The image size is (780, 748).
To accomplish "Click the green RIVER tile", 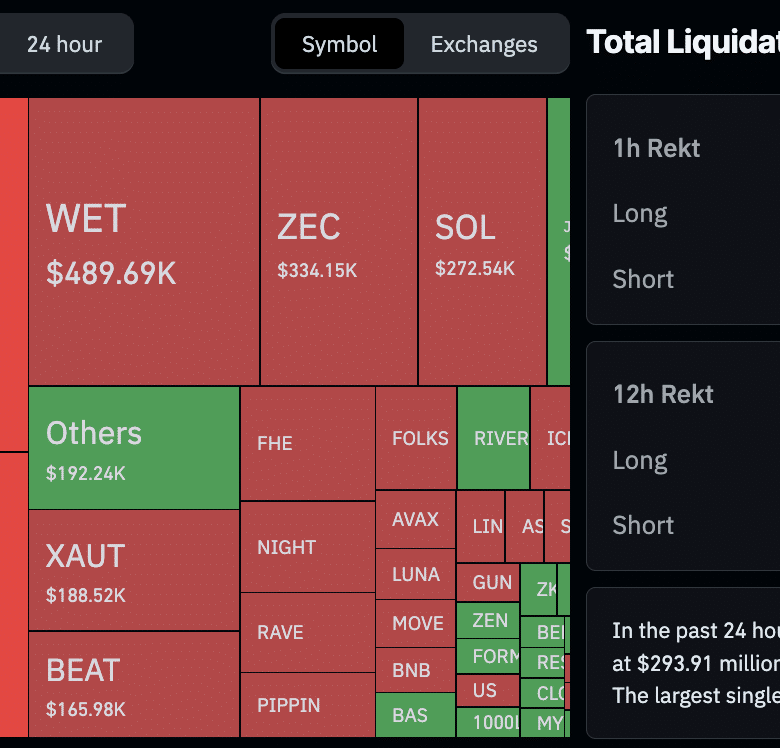I will 493,438.
